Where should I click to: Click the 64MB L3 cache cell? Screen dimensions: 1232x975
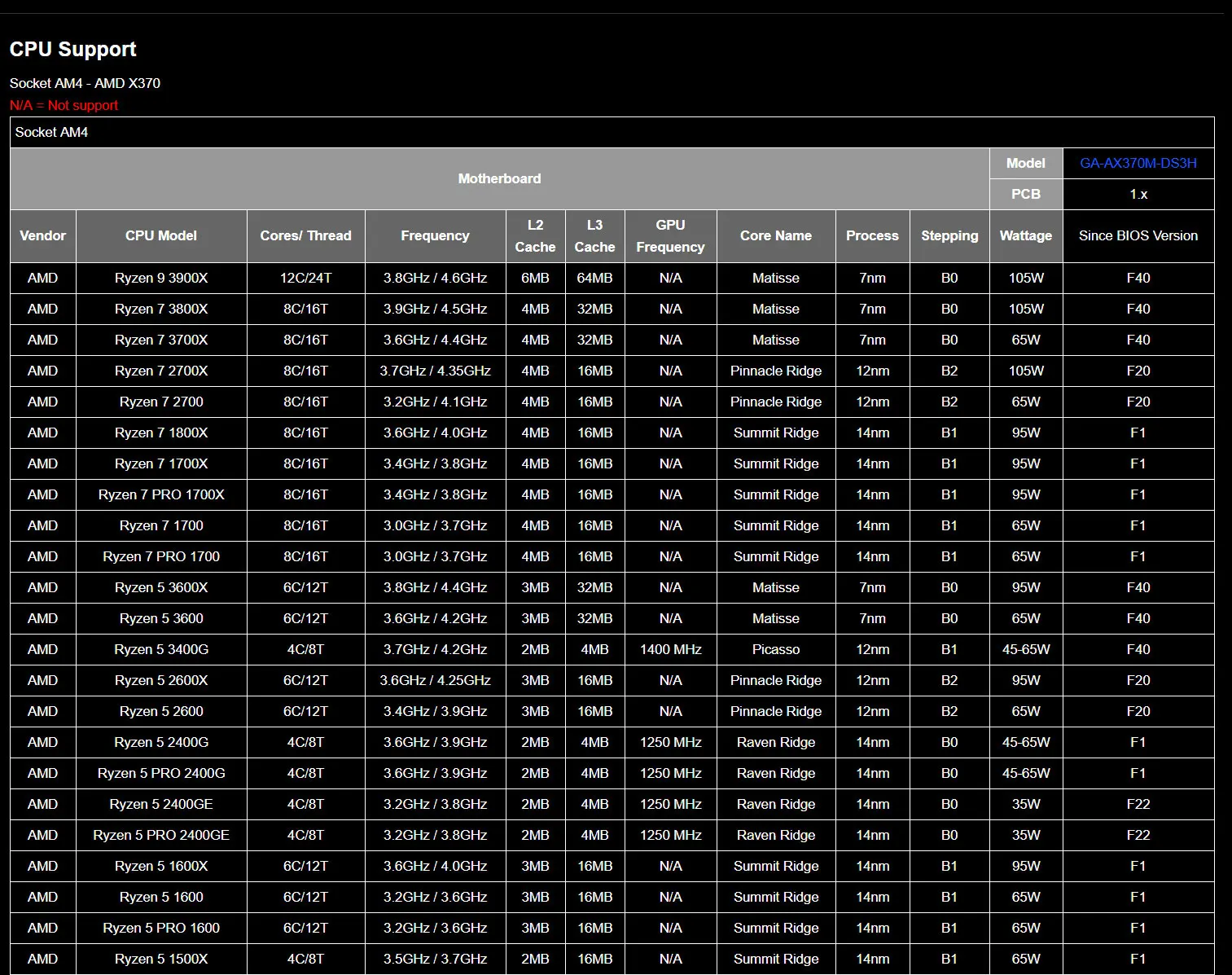point(594,278)
